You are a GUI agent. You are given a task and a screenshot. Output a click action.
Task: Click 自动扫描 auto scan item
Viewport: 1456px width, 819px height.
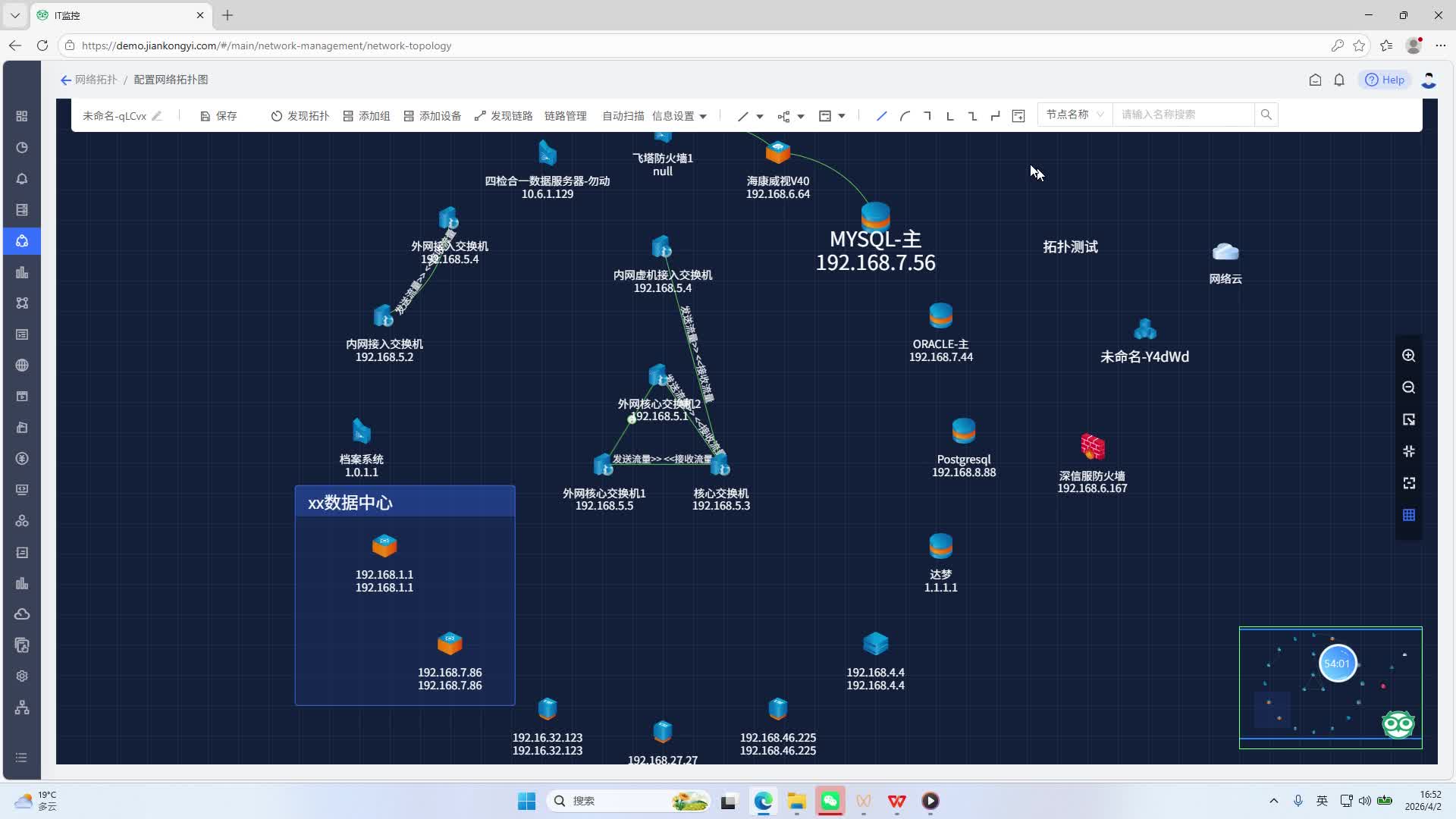click(623, 116)
